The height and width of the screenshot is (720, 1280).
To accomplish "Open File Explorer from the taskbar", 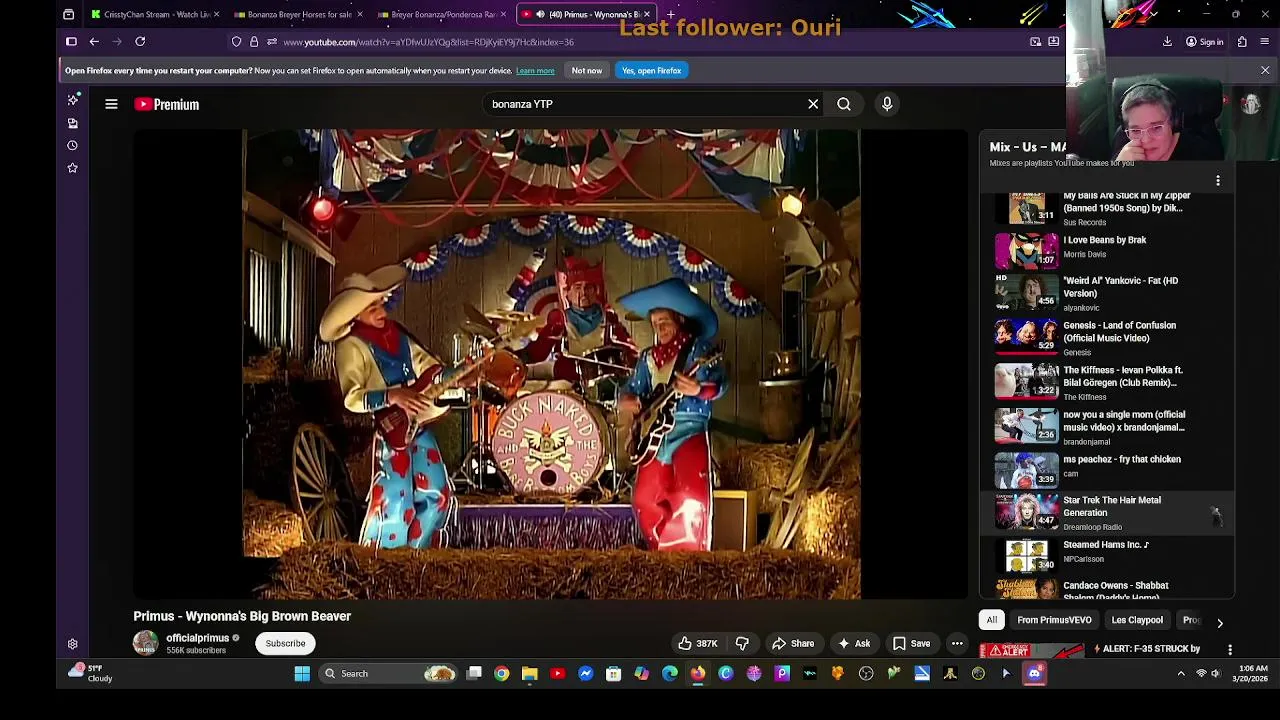I will pyautogui.click(x=530, y=674).
